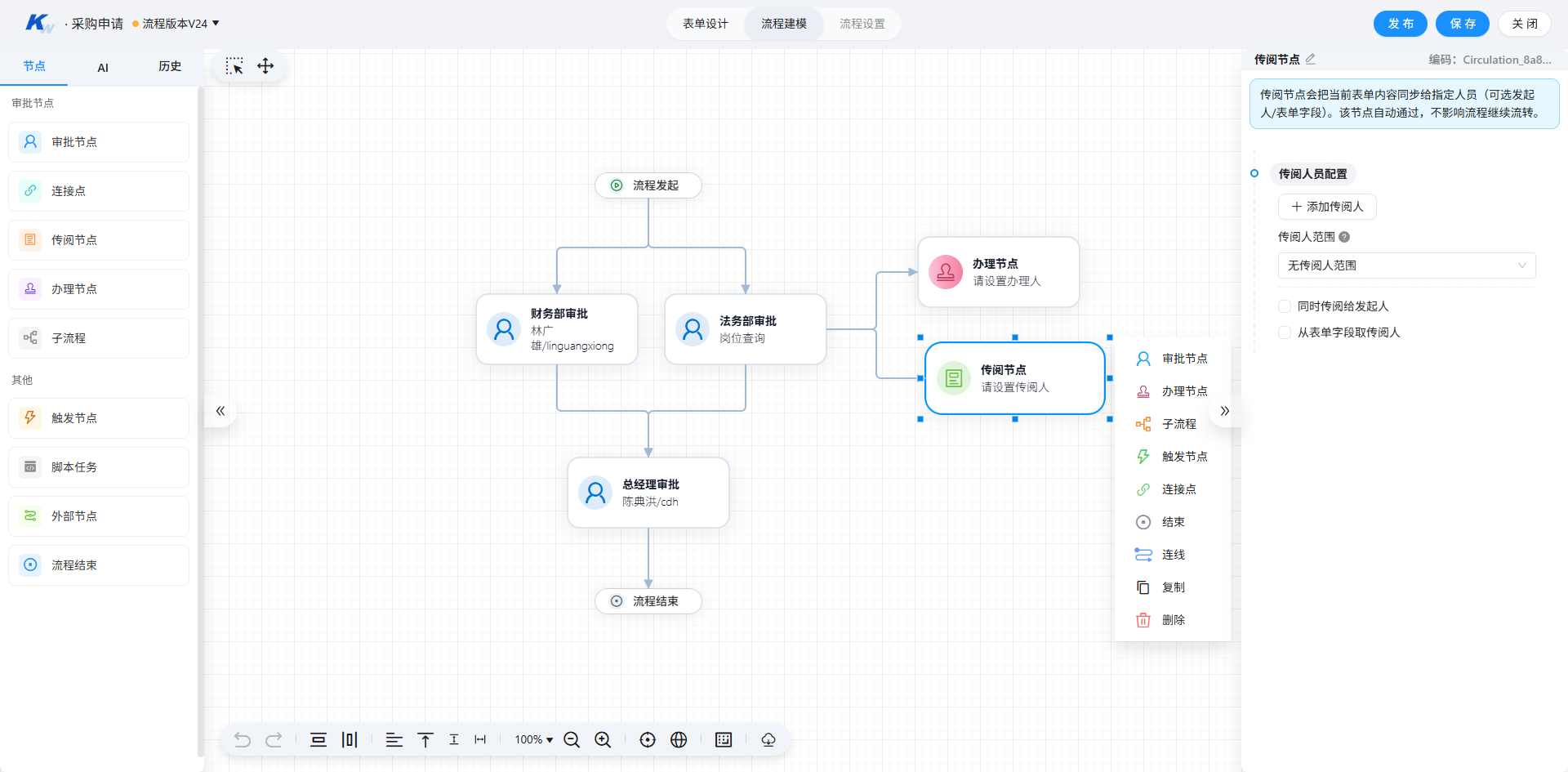Select the 总经理审批 node on canvas
Screen dimensions: 1568x772
(648, 493)
